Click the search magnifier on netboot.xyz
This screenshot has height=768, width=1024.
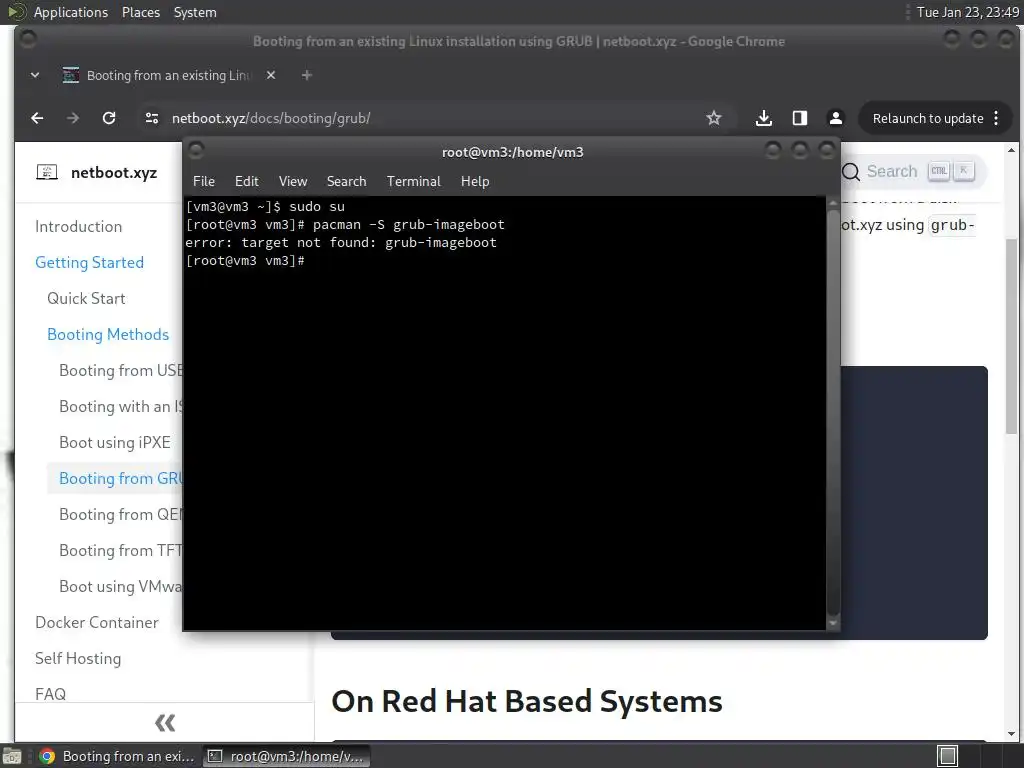coord(851,172)
